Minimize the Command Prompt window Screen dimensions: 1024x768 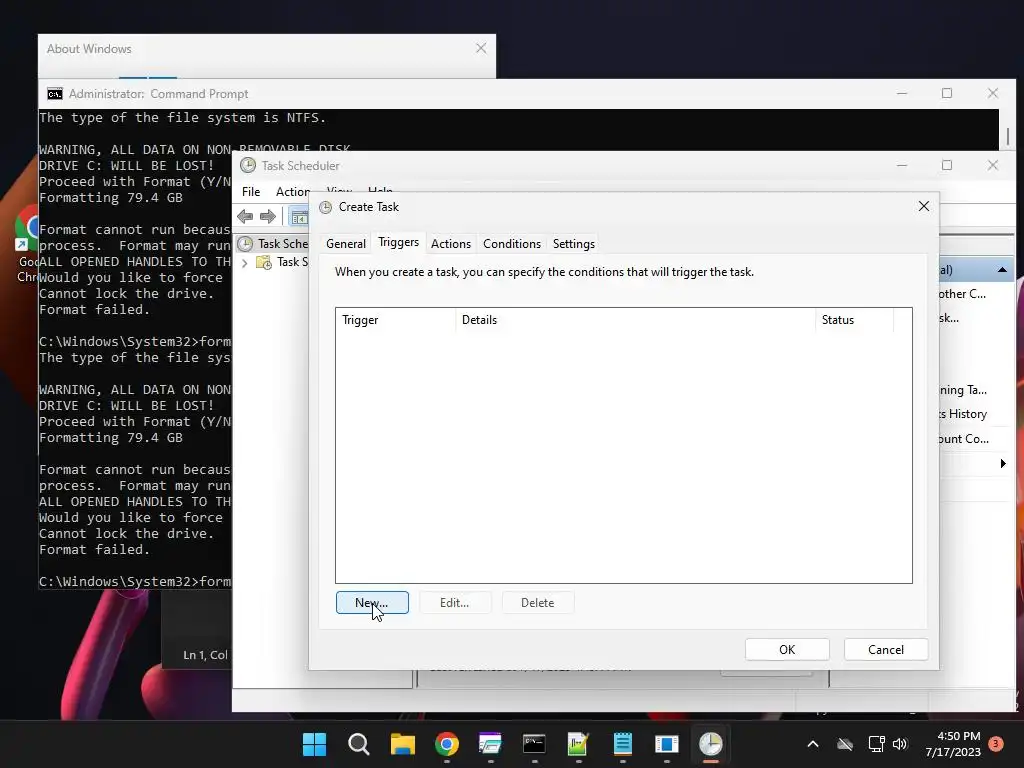902,93
